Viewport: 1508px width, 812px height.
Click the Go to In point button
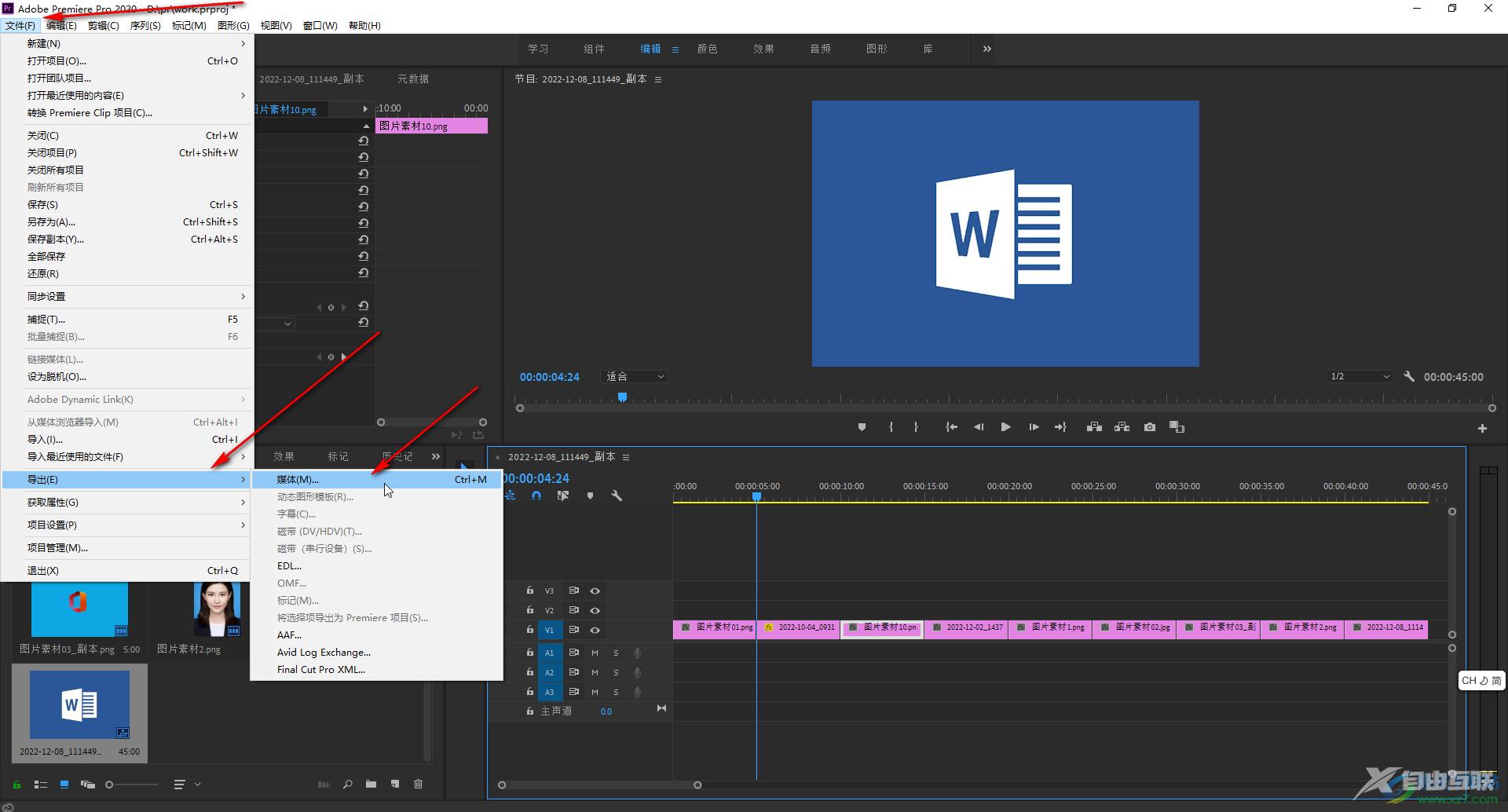951,427
